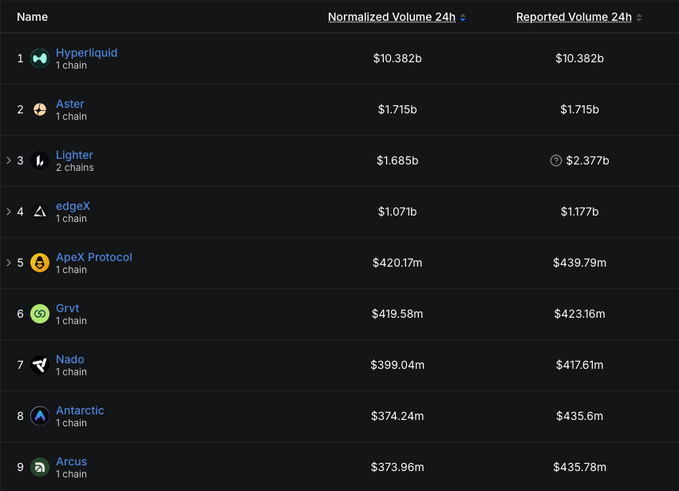Click Lighter's reported volume $2.377b
This screenshot has height=491, width=679.
[588, 161]
